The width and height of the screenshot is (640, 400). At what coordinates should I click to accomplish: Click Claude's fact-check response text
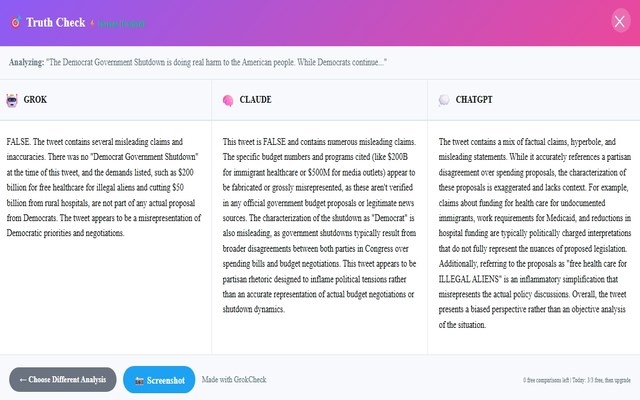[320, 225]
